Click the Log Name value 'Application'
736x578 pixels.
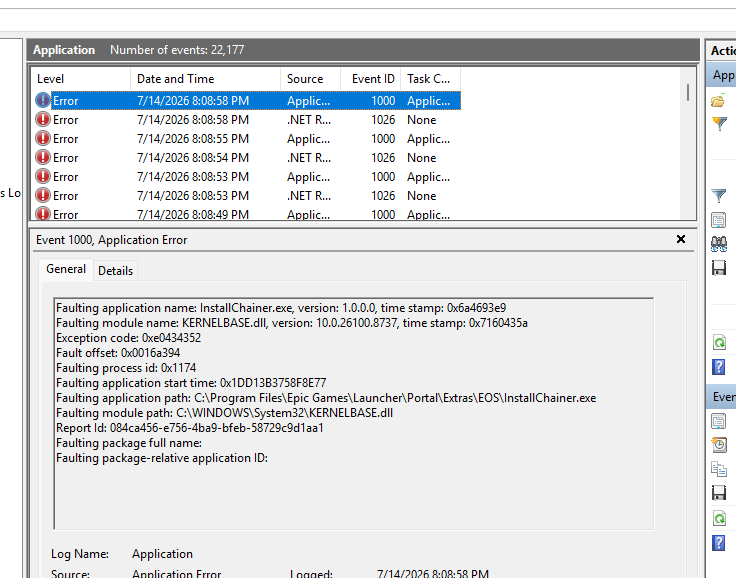[162, 554]
